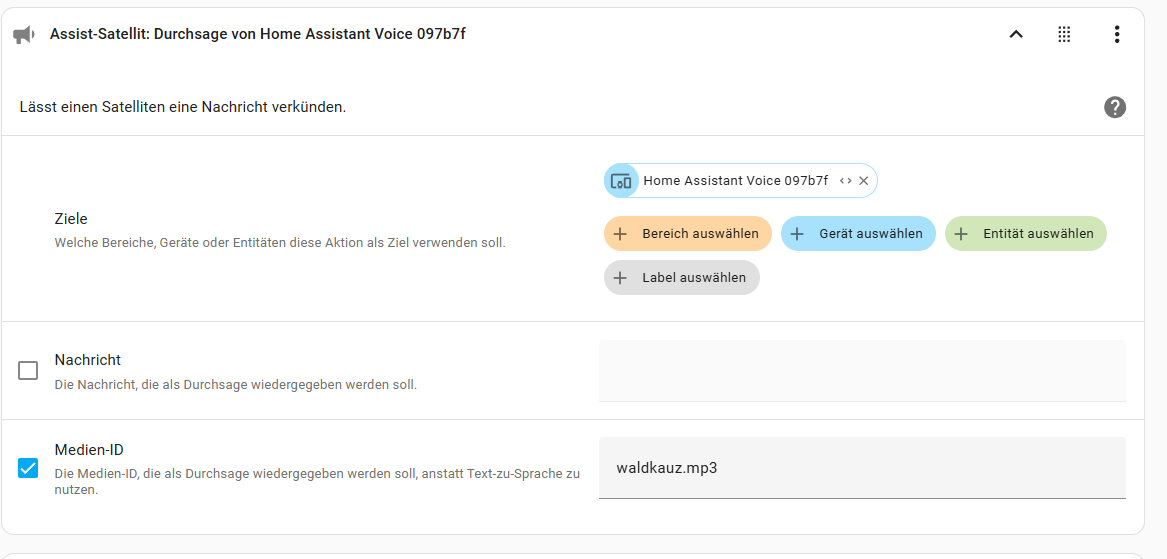Image resolution: width=1167 pixels, height=559 pixels.
Task: Enable the Nachricht checkbox
Action: click(28, 371)
